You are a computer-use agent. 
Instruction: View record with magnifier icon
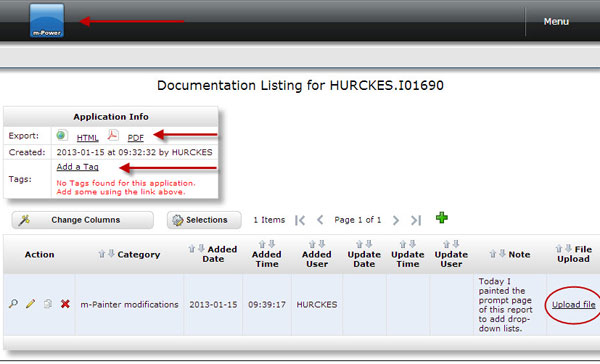point(13,304)
